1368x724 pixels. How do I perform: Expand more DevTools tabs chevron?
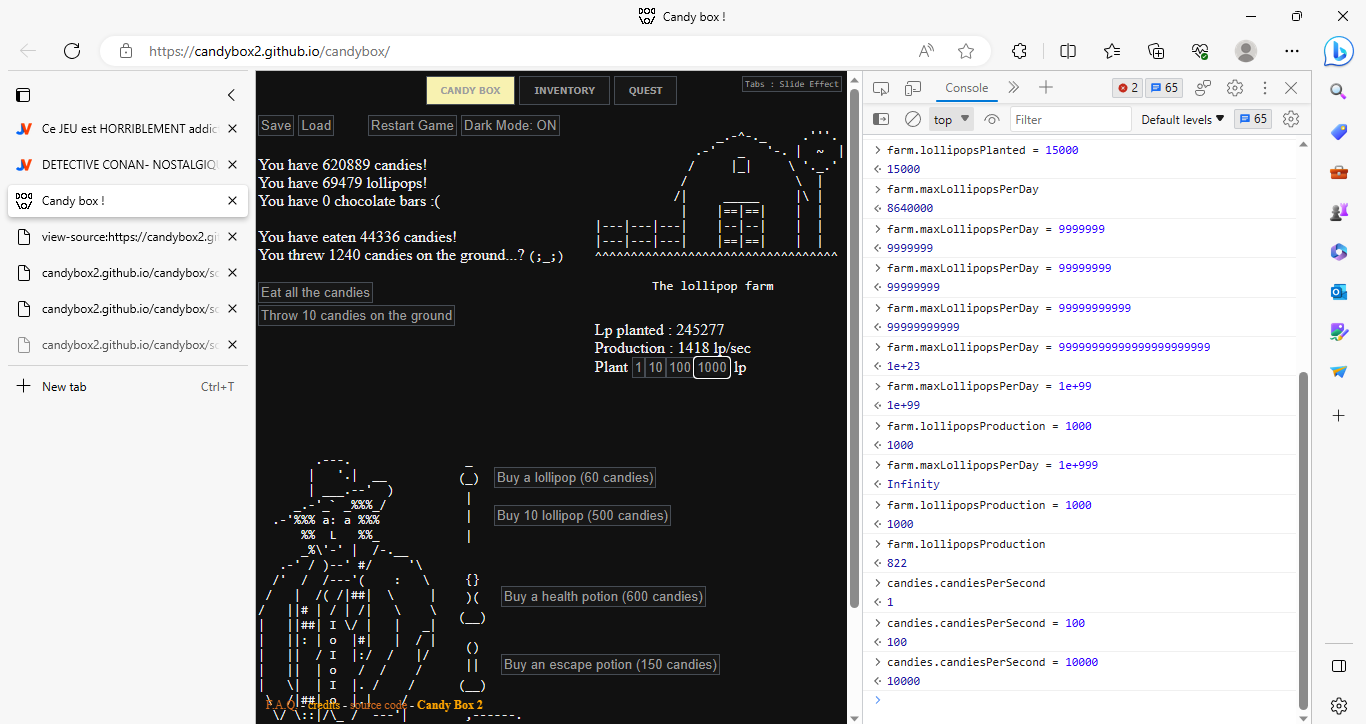tap(1014, 88)
